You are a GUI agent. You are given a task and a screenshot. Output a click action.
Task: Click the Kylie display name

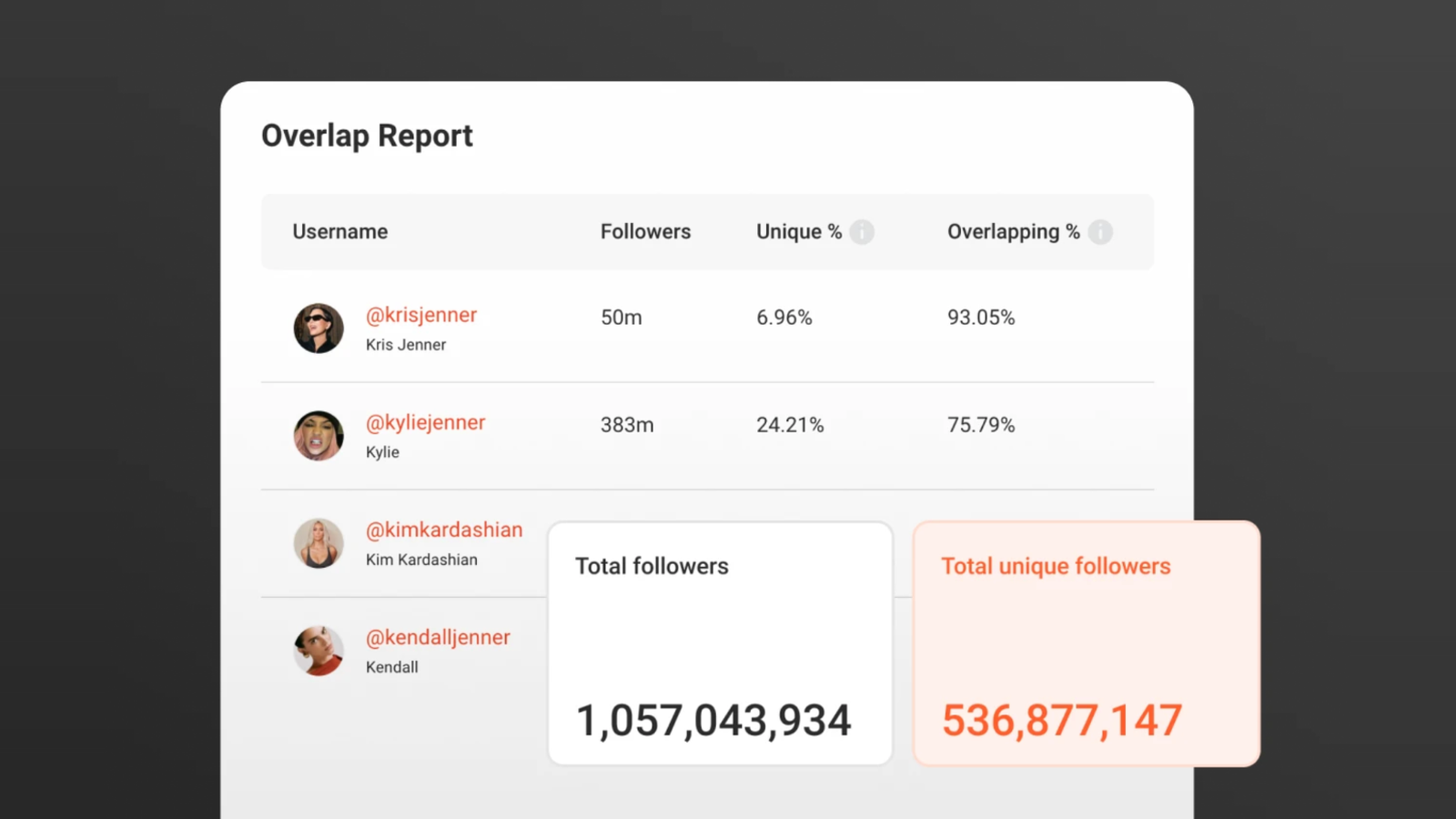coord(382,452)
